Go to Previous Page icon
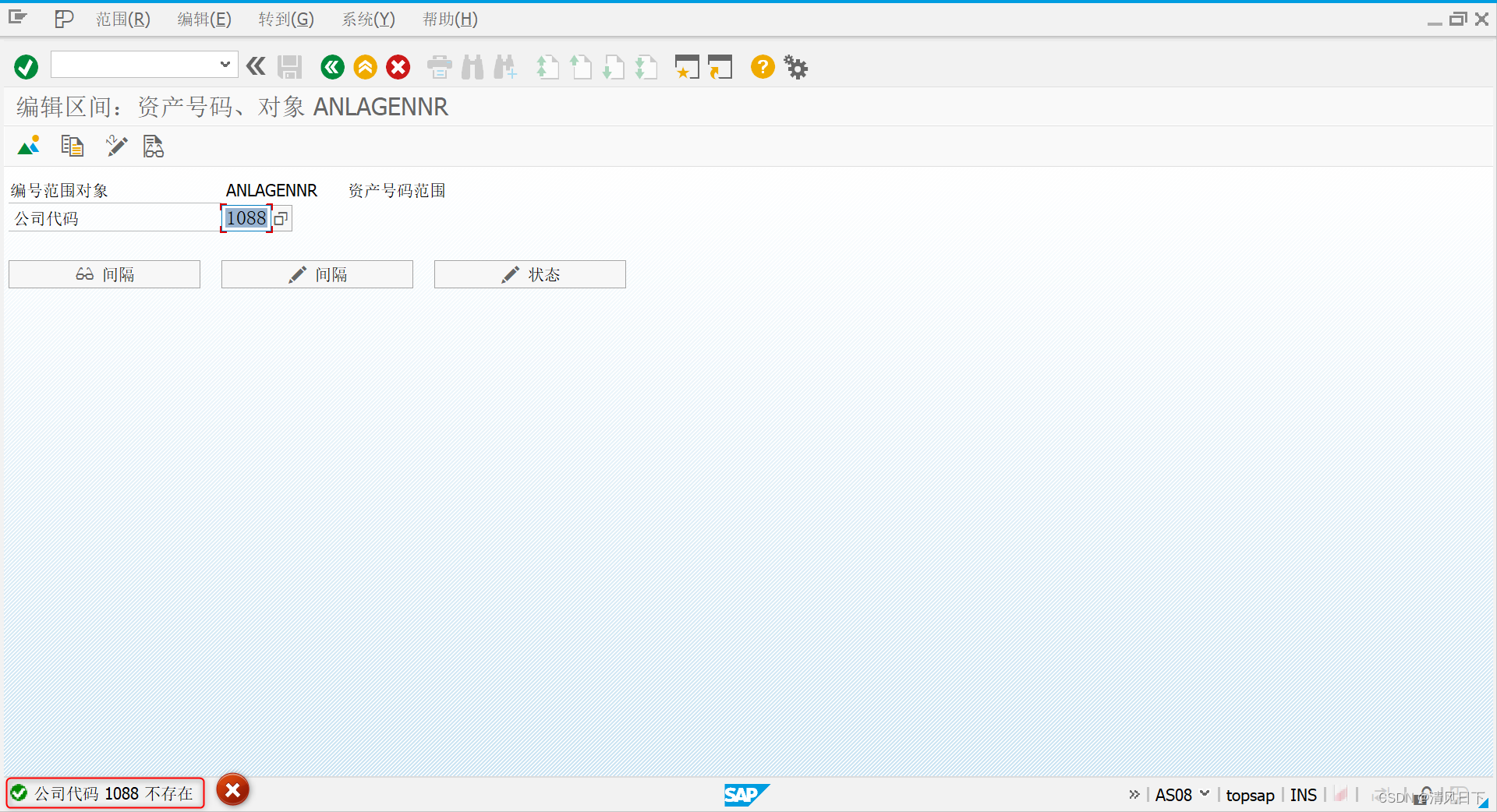 point(580,67)
